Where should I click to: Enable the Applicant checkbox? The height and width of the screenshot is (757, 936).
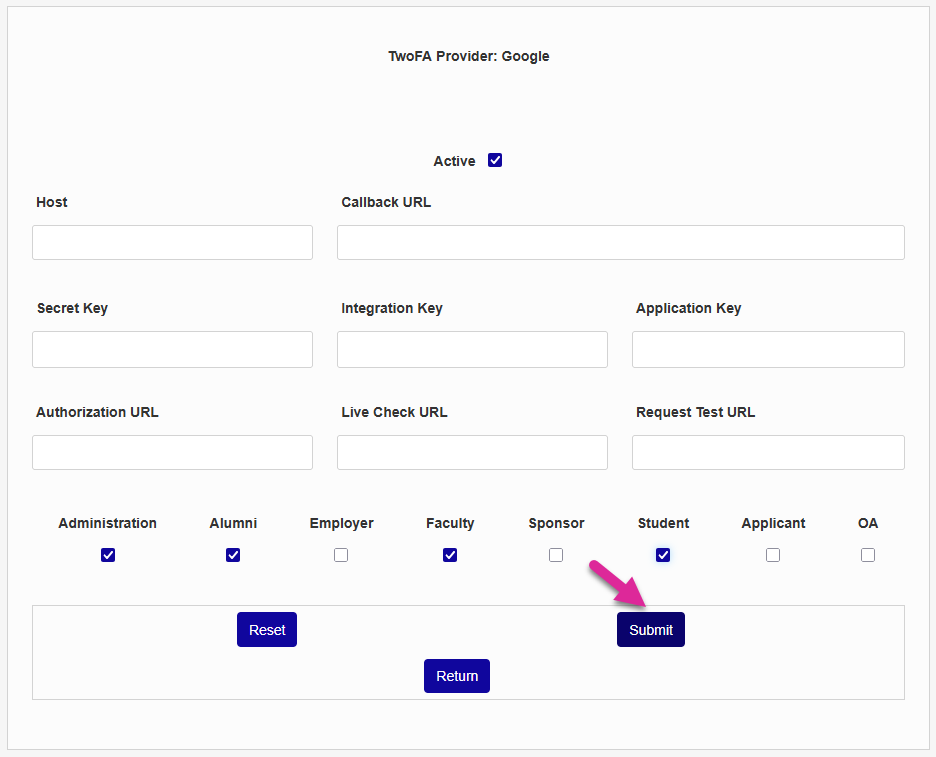point(773,555)
